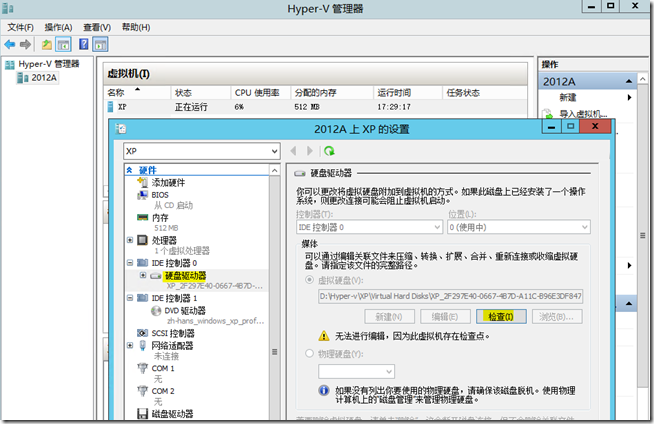Open 文件(F) menu
Viewport: 654px width, 424px height.
point(20,28)
